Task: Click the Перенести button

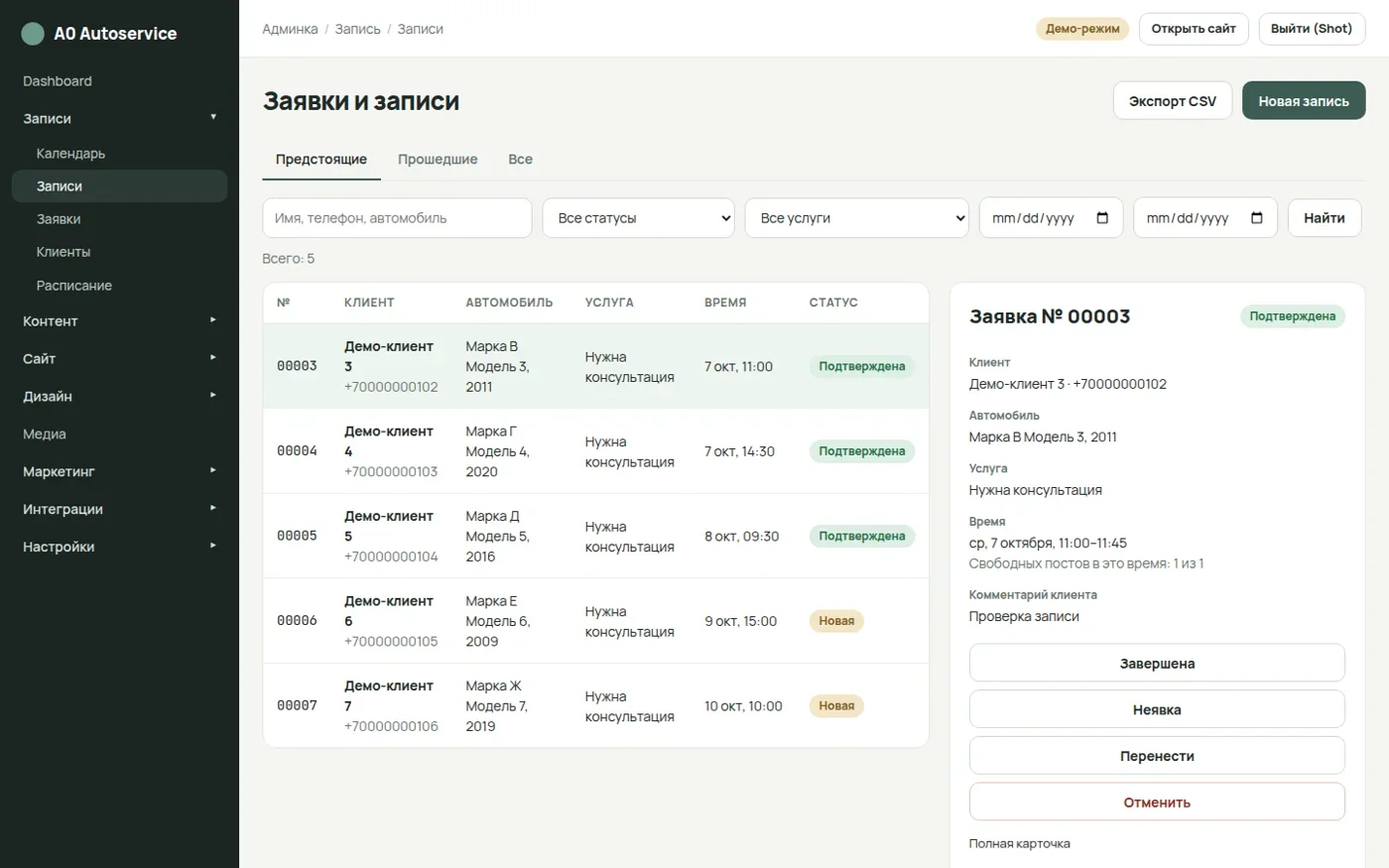Action: click(1157, 756)
